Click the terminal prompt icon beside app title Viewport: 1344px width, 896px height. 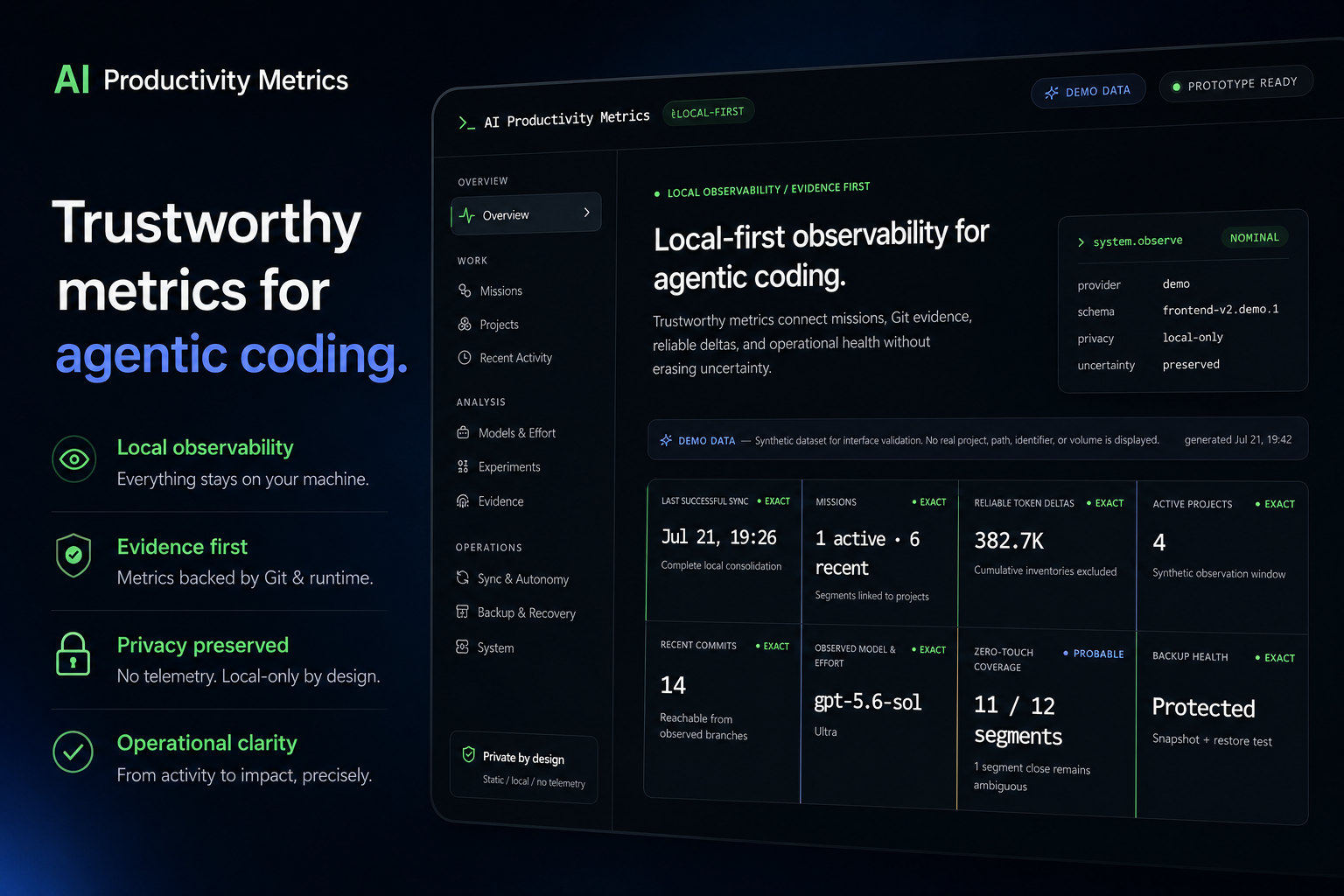click(x=466, y=122)
